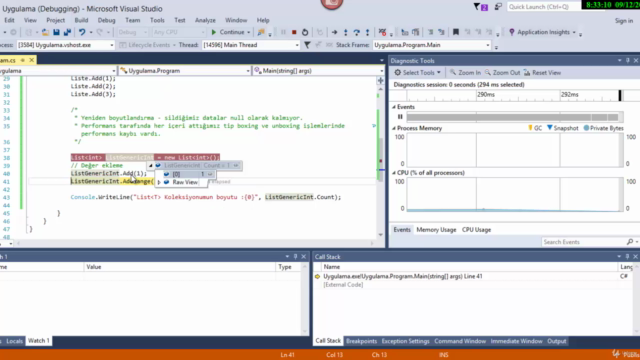Click the Quick Launch search box
Screen dimensions: 640x360
click(x=543, y=7)
